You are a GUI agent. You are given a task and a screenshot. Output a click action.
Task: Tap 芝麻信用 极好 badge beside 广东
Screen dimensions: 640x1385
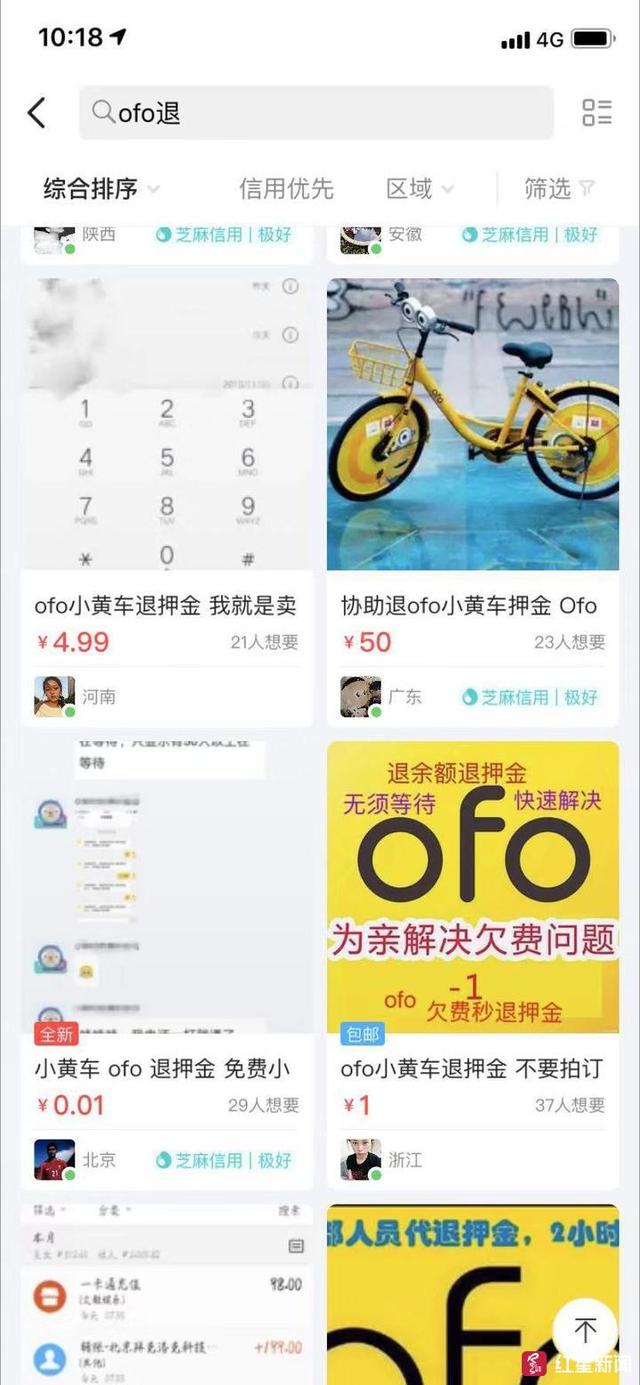[530, 697]
